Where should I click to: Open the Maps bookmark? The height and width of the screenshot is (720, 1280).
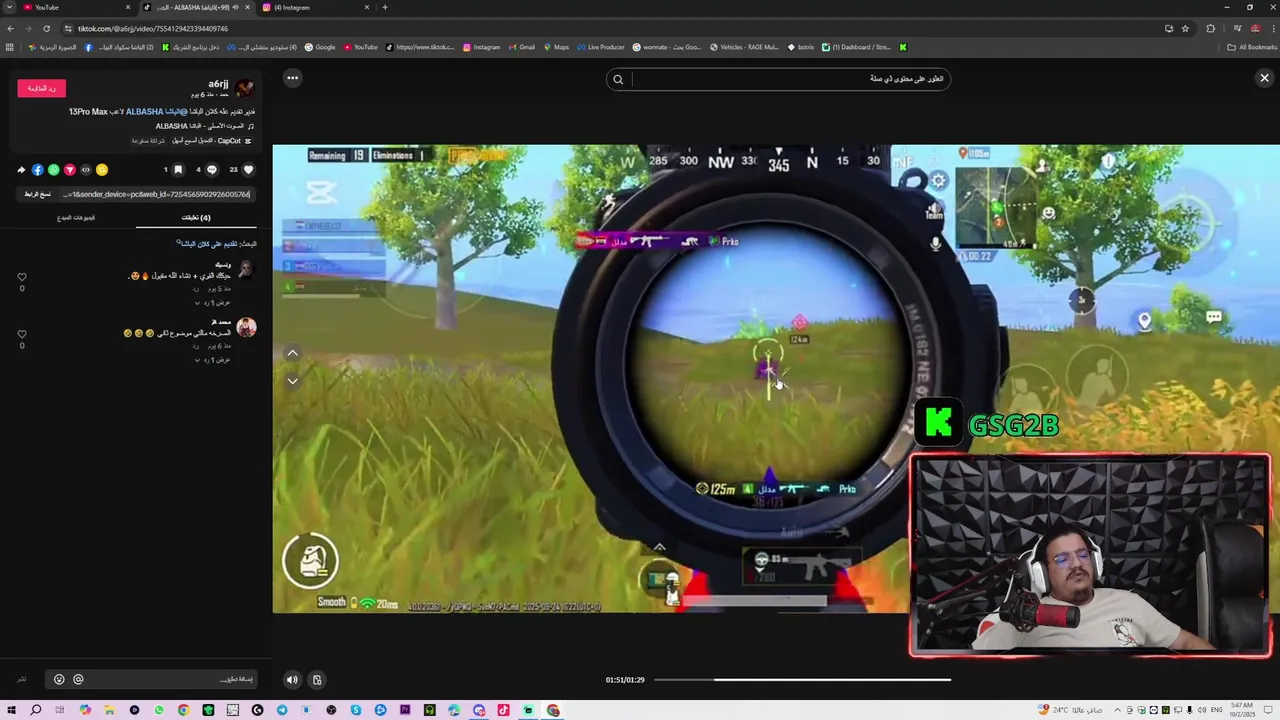(x=556, y=47)
